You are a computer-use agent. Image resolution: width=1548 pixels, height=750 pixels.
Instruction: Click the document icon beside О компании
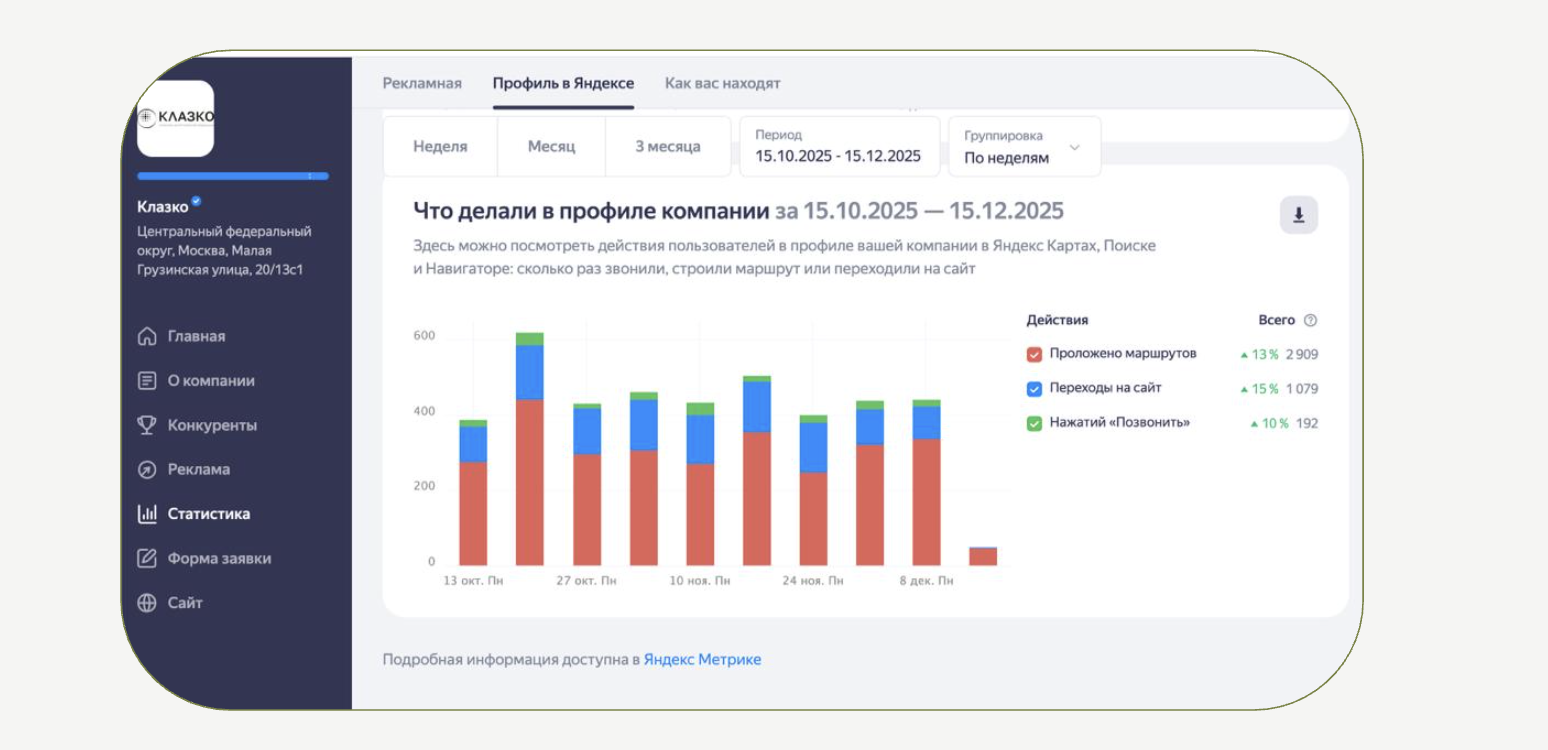click(147, 381)
